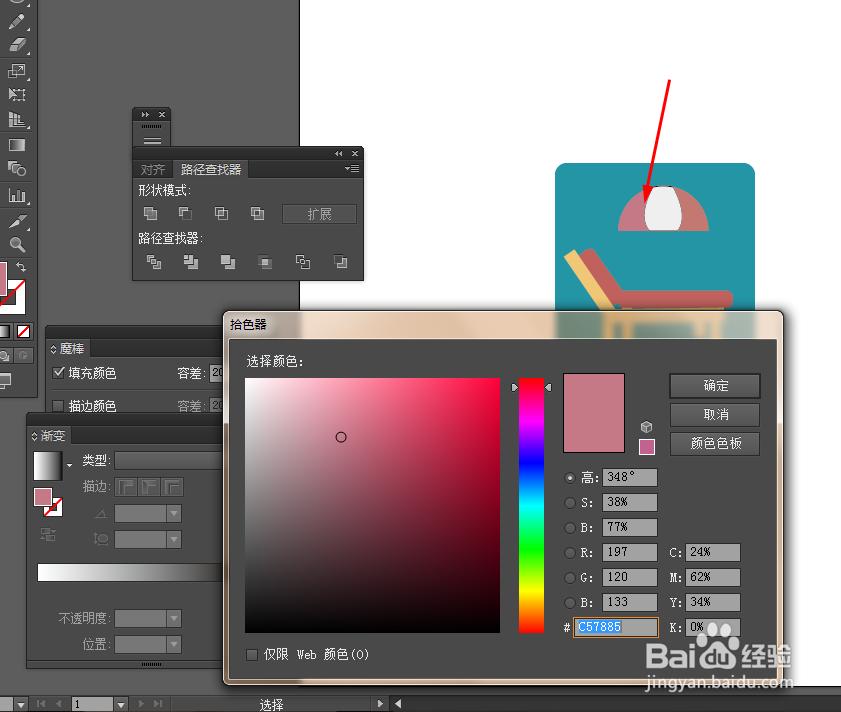Screen dimensions: 841x712
Task: Collapse the 渐变 panel expander
Action: pyautogui.click(x=34, y=436)
